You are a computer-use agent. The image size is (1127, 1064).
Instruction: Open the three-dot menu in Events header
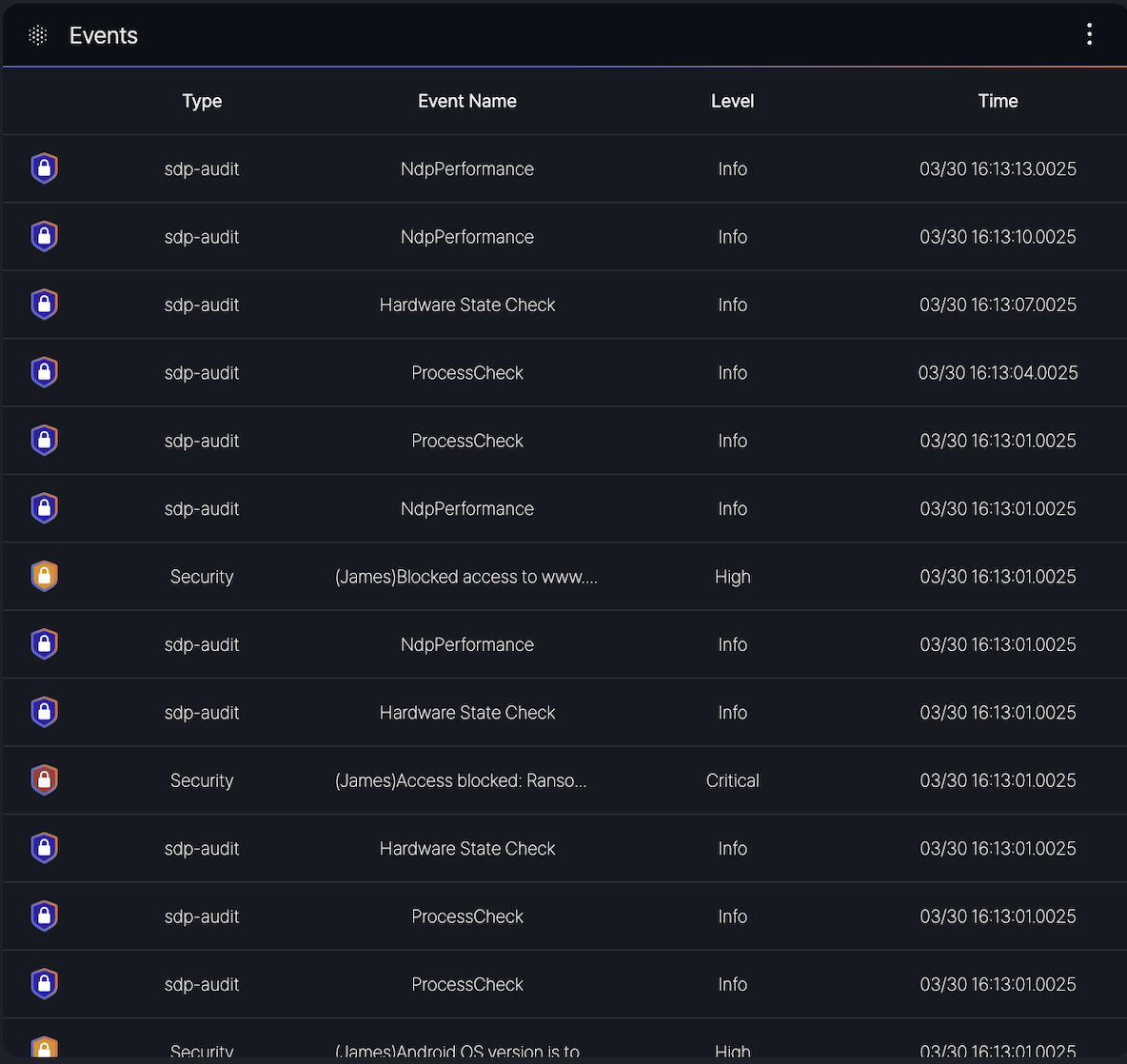click(x=1089, y=35)
